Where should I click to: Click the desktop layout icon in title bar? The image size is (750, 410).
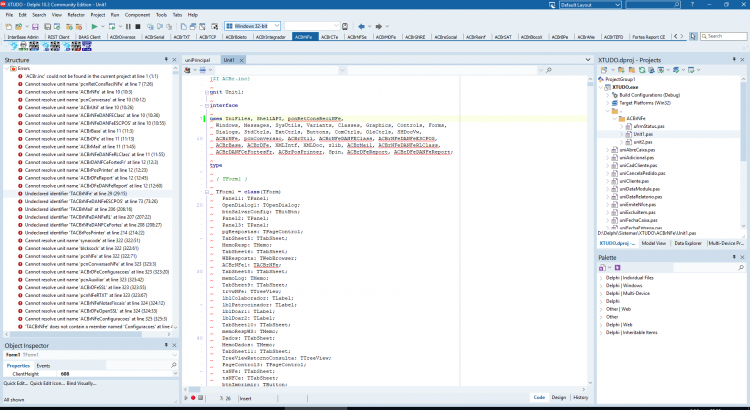pyautogui.click(x=552, y=5)
